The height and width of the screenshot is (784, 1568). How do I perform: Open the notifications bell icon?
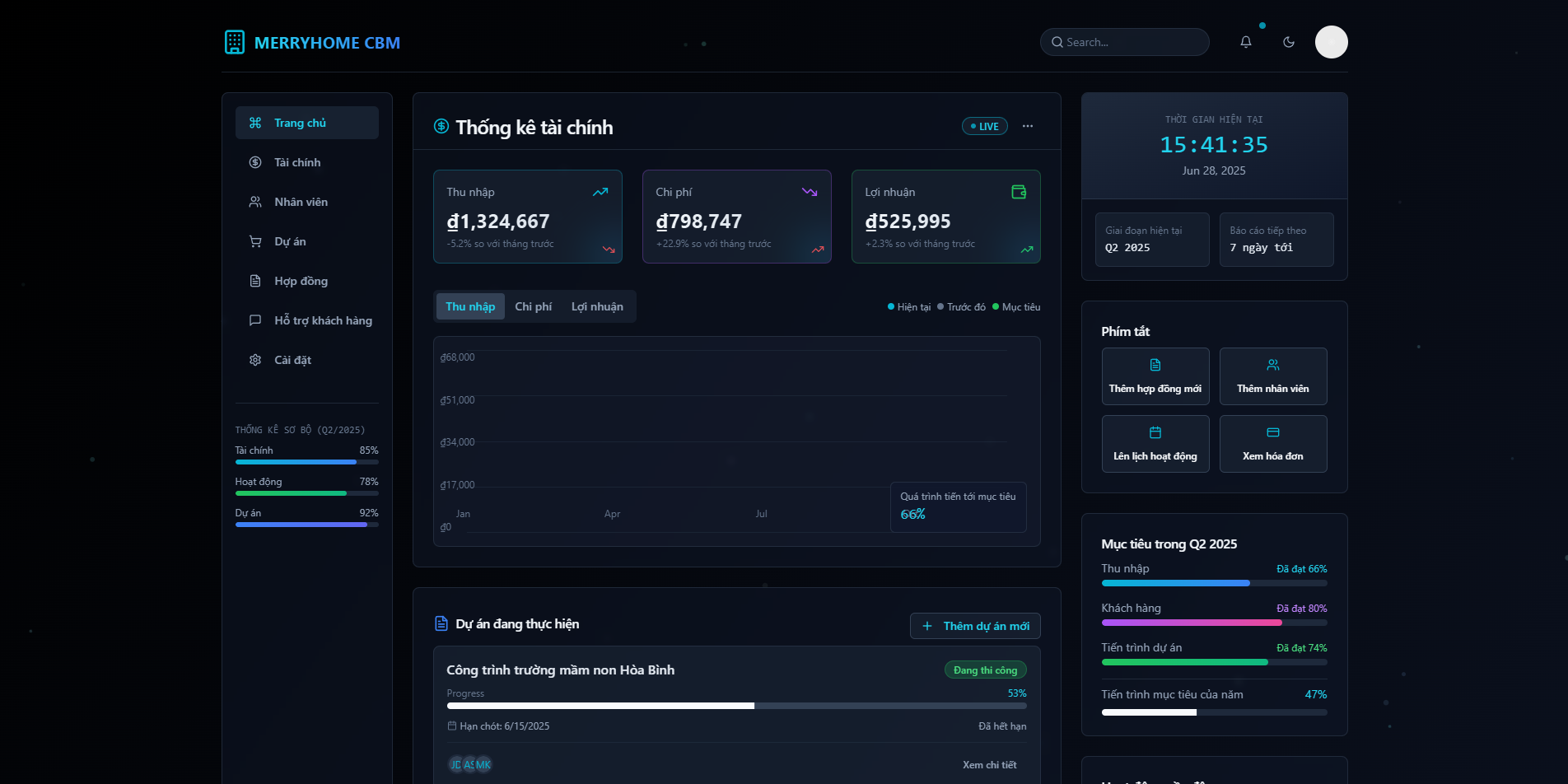tap(1246, 42)
